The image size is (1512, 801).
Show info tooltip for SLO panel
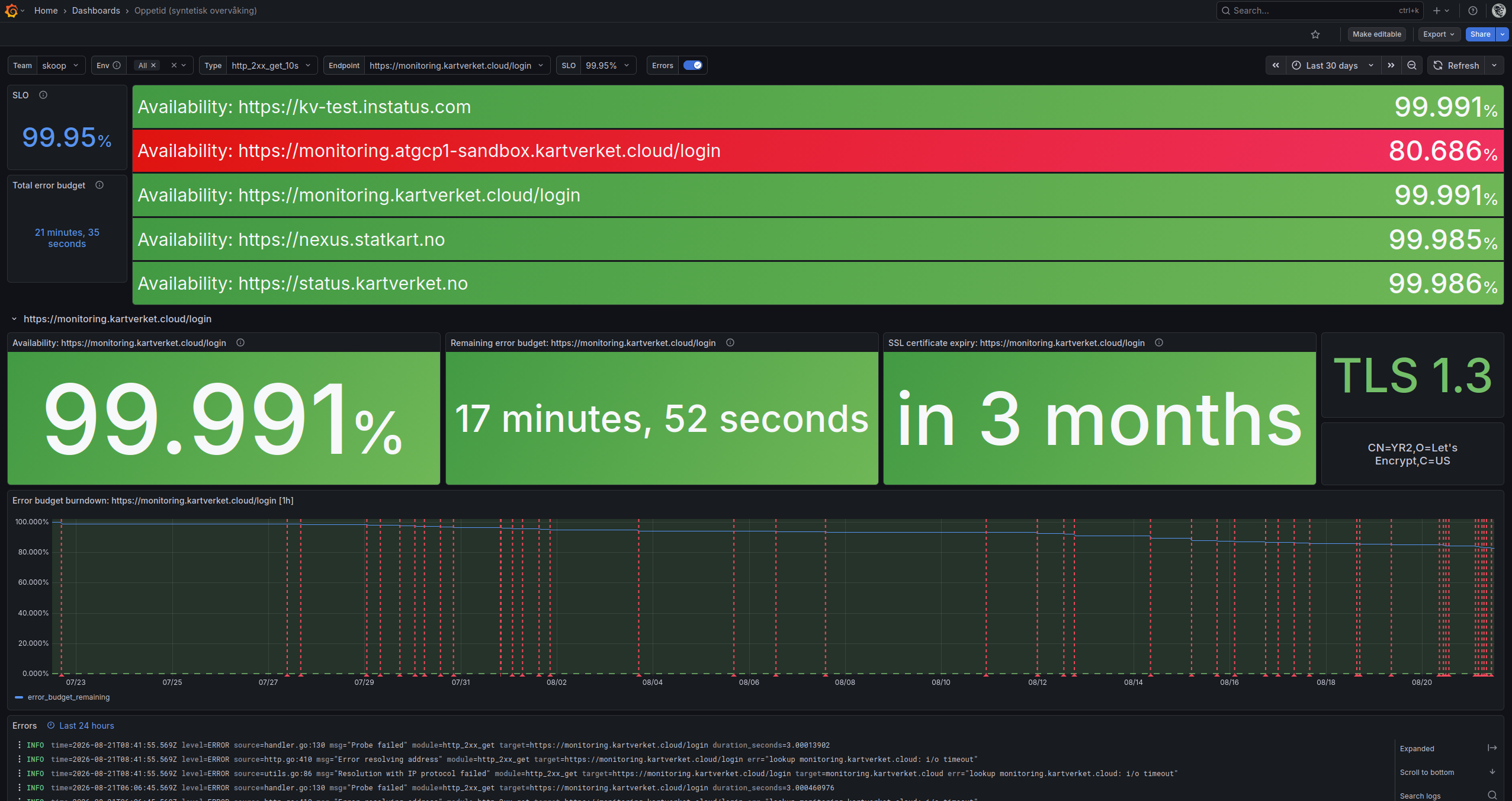click(x=43, y=95)
